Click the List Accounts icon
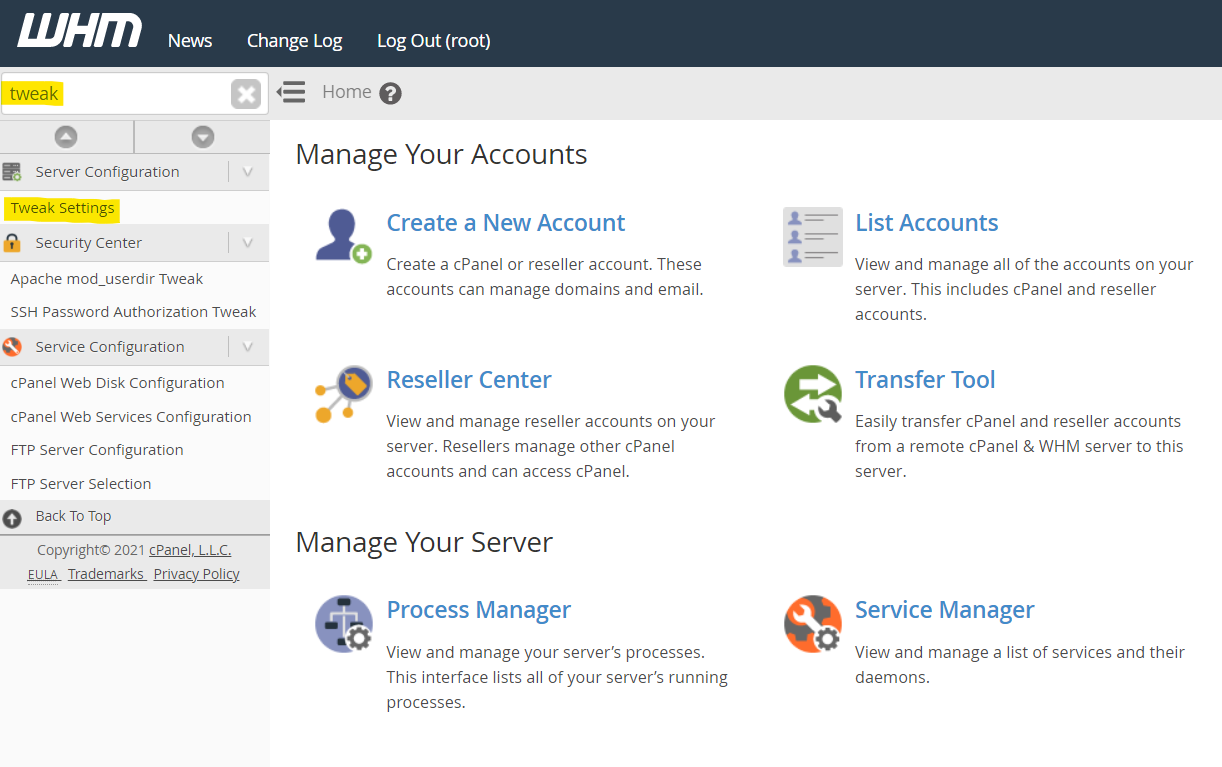This screenshot has width=1222, height=767. tap(812, 237)
